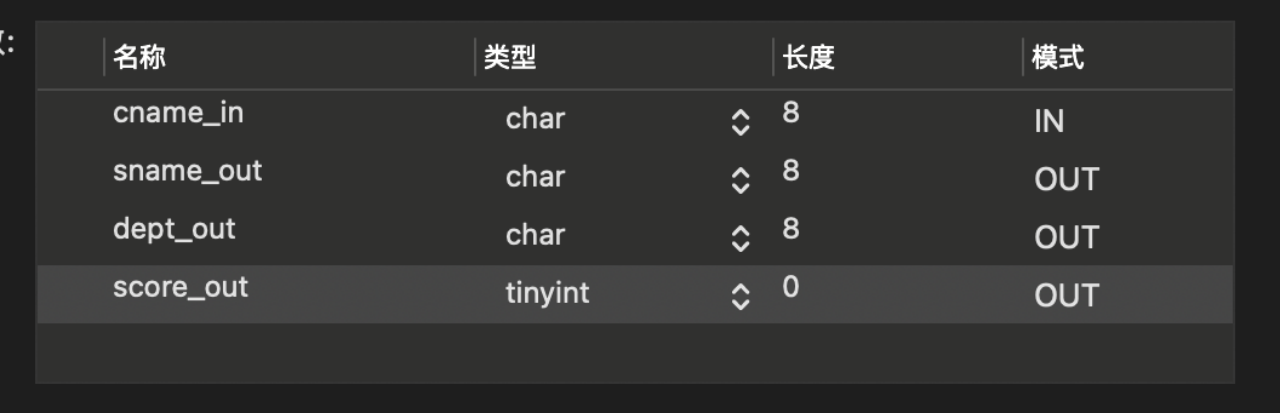Change OUT mode of score_out row

1066,296
